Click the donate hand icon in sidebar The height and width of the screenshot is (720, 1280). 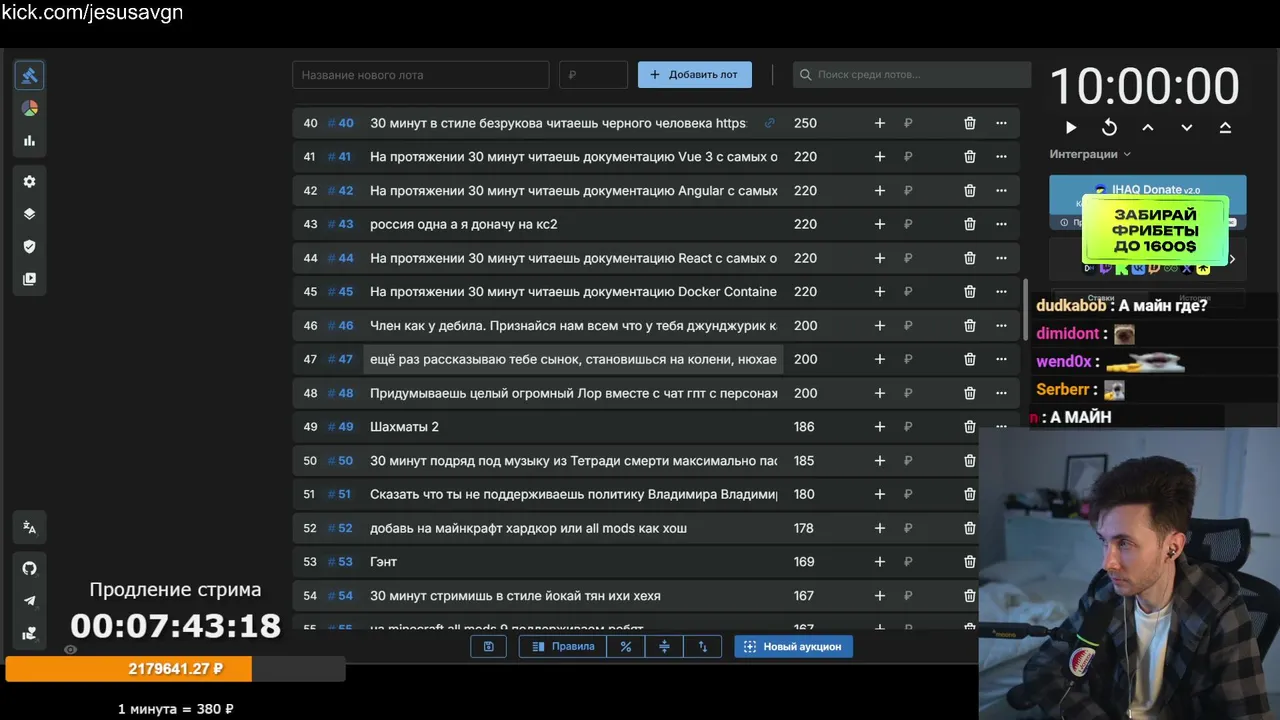pos(30,633)
